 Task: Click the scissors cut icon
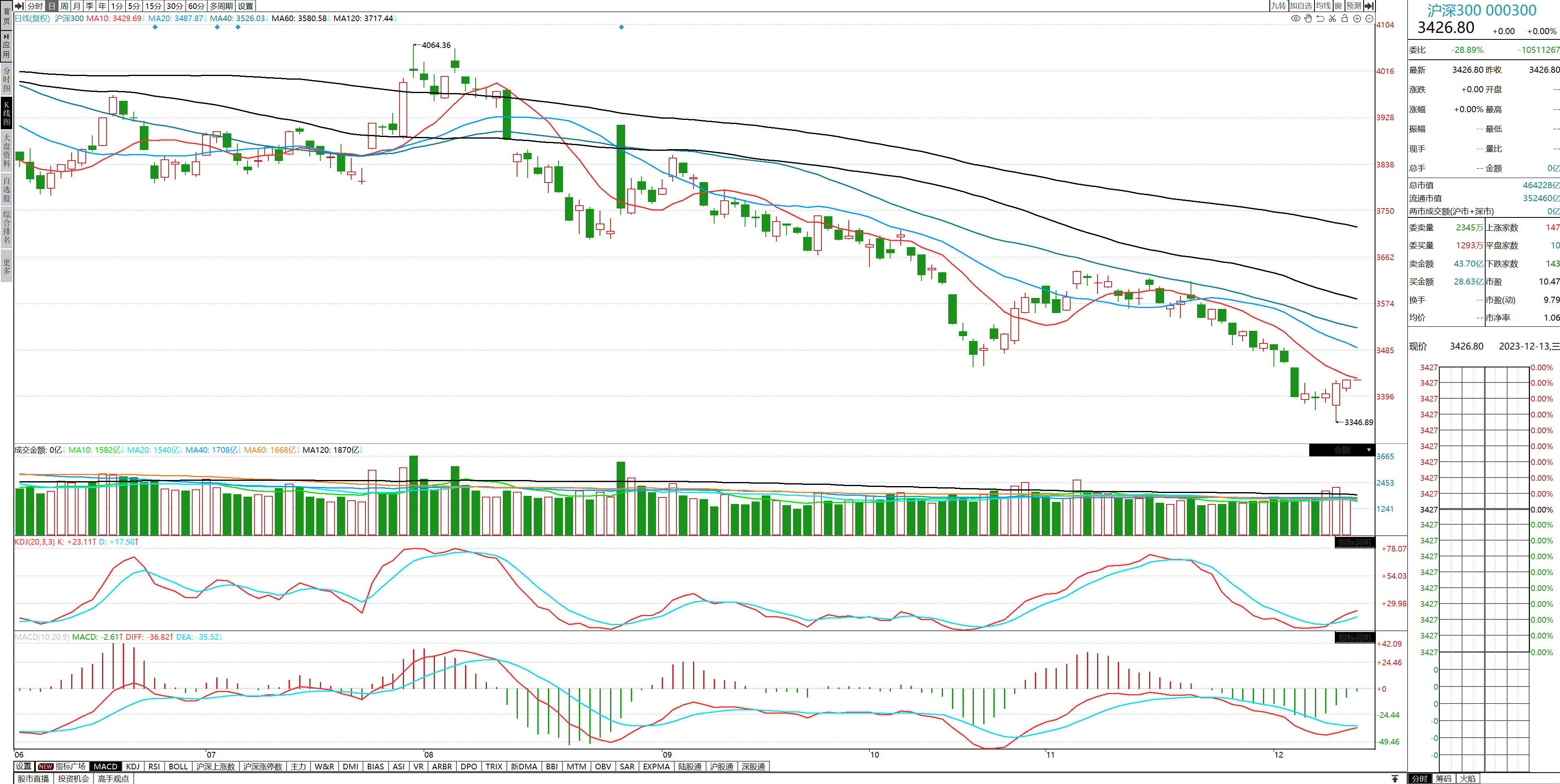[1332, 18]
